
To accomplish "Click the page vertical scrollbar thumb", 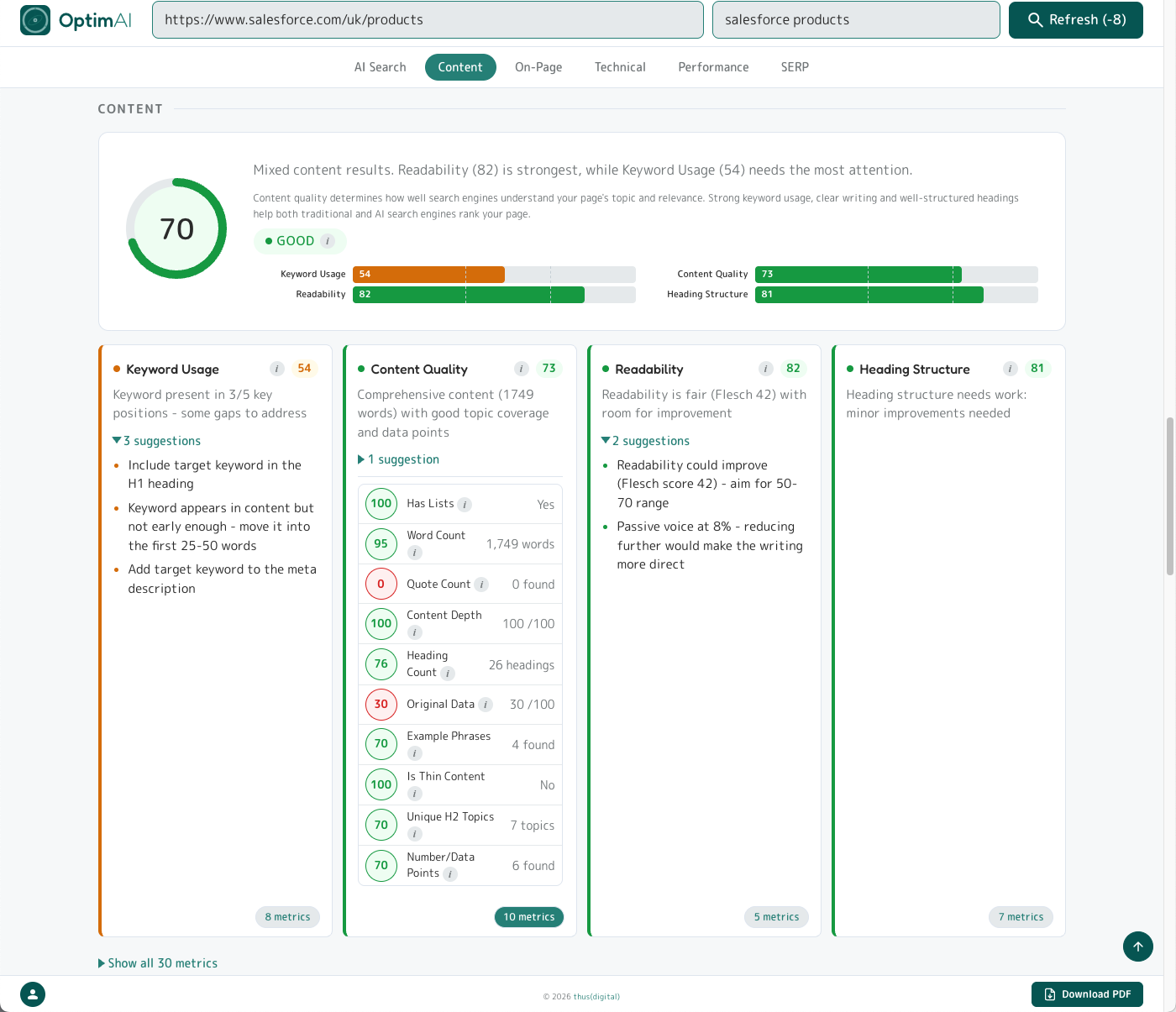I will click(x=1169, y=496).
